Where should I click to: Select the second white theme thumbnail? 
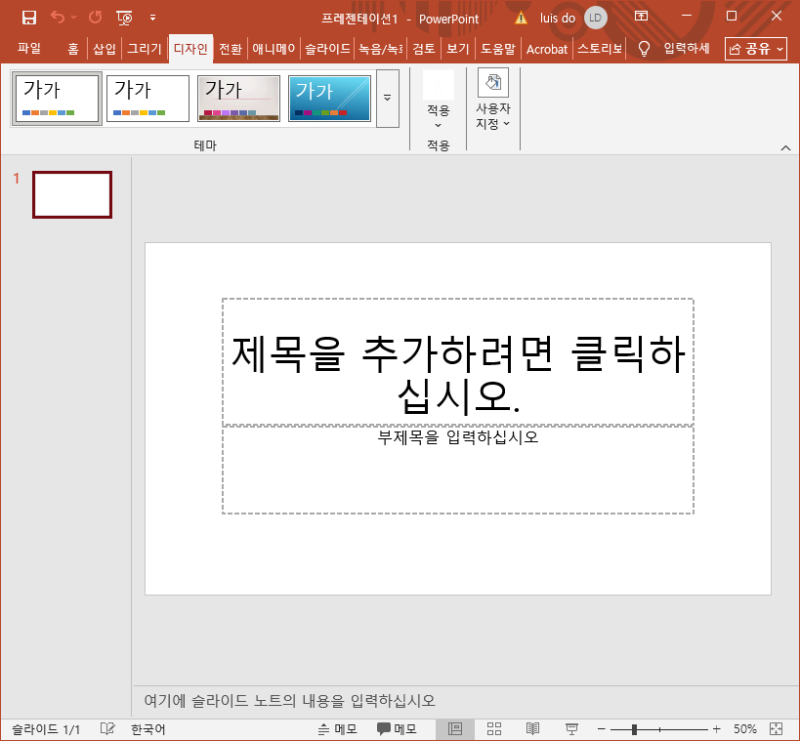(147, 98)
